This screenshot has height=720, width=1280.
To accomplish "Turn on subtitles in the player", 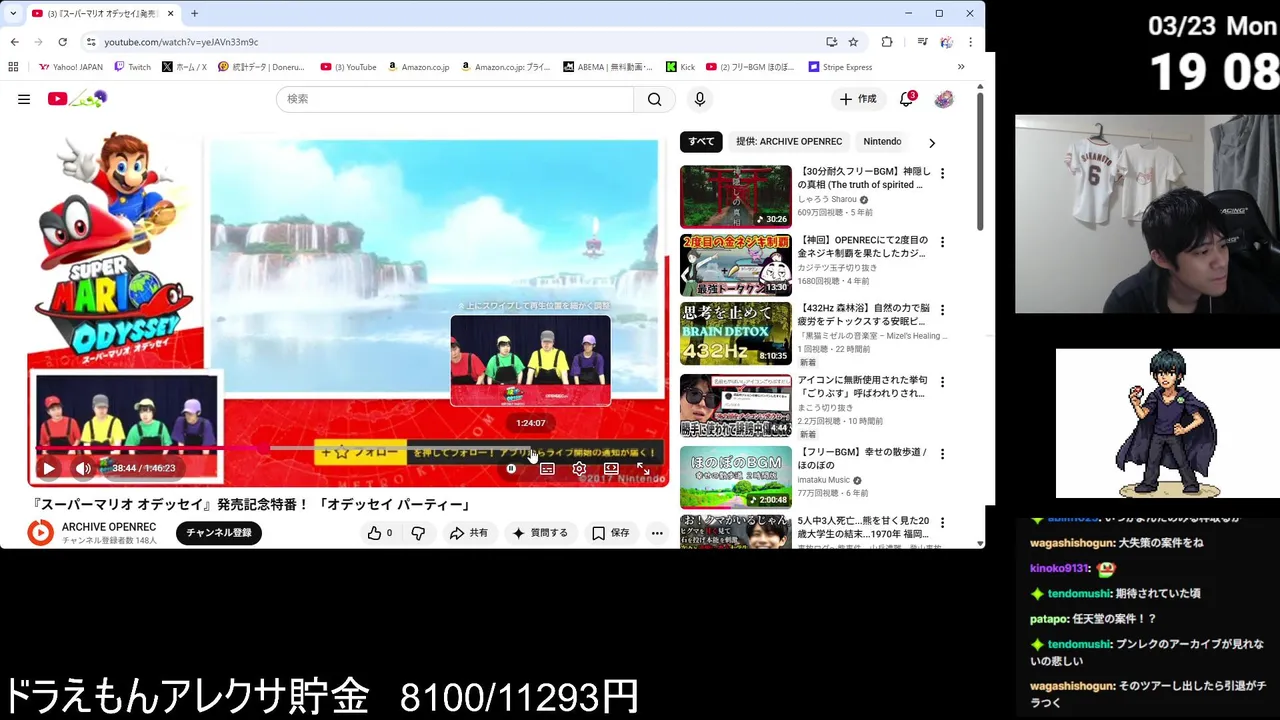I will coord(547,468).
